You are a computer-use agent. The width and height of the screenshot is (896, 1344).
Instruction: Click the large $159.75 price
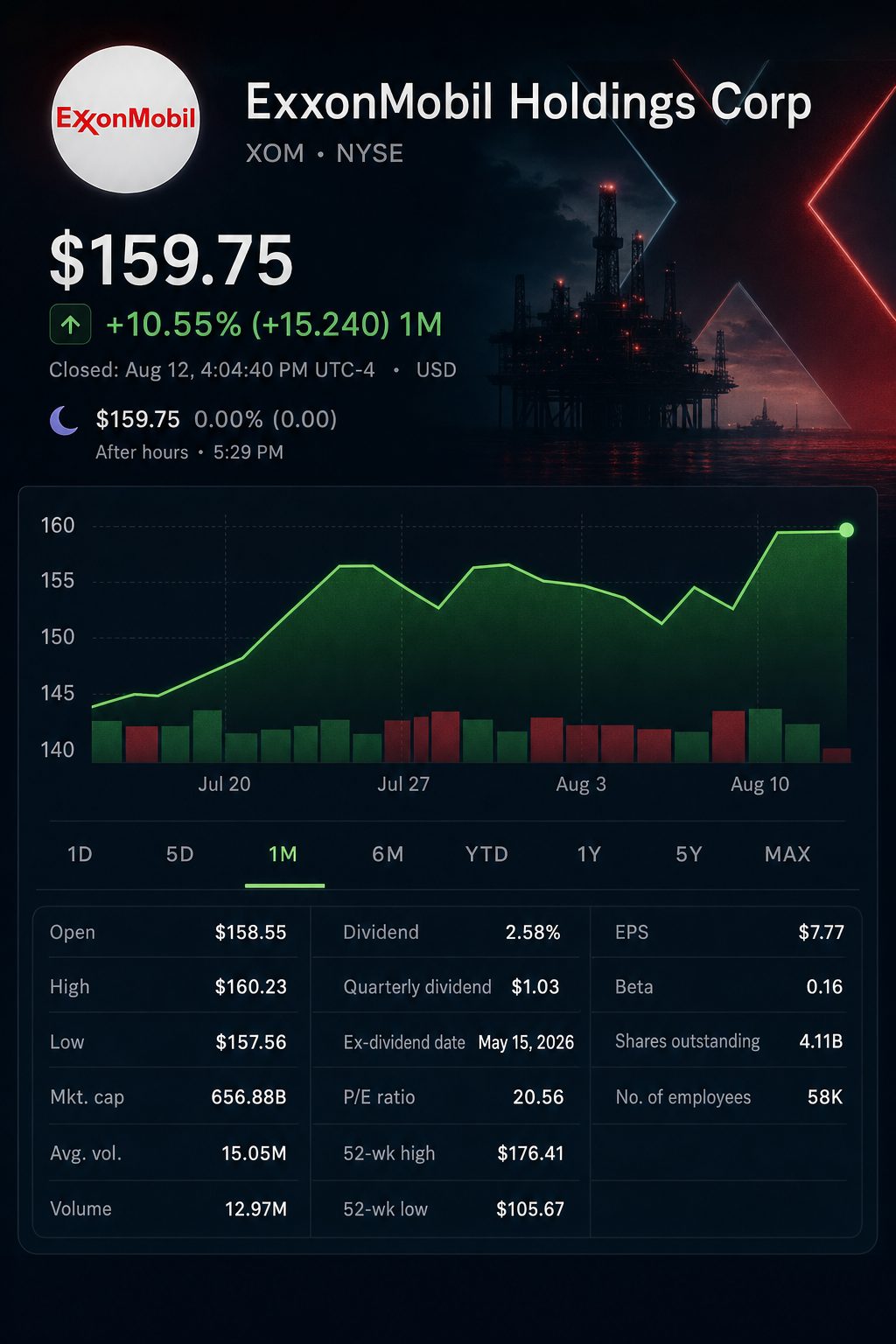click(x=171, y=261)
